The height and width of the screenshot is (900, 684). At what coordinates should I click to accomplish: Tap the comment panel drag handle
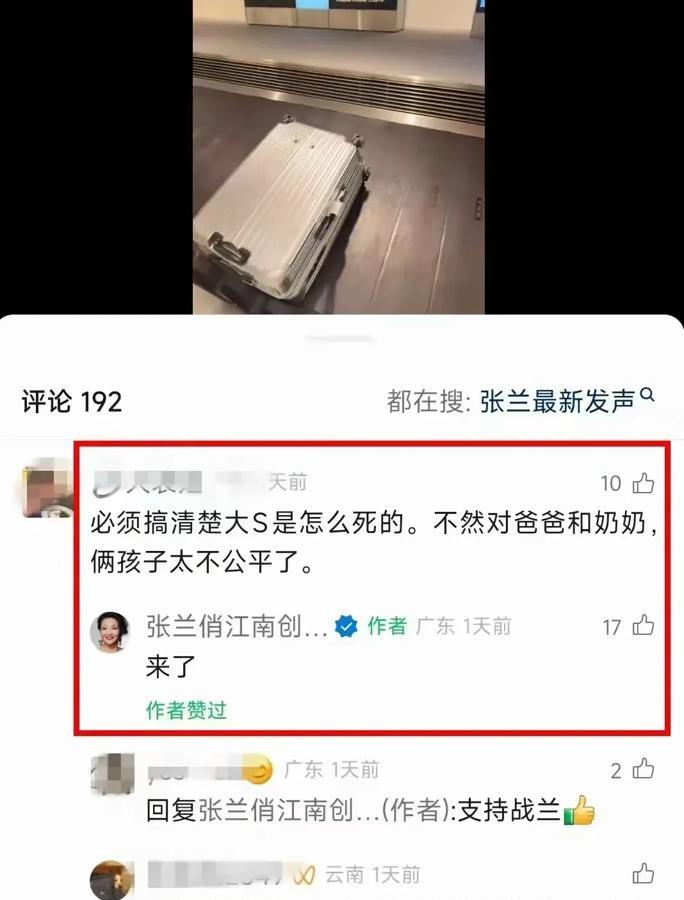point(339,339)
